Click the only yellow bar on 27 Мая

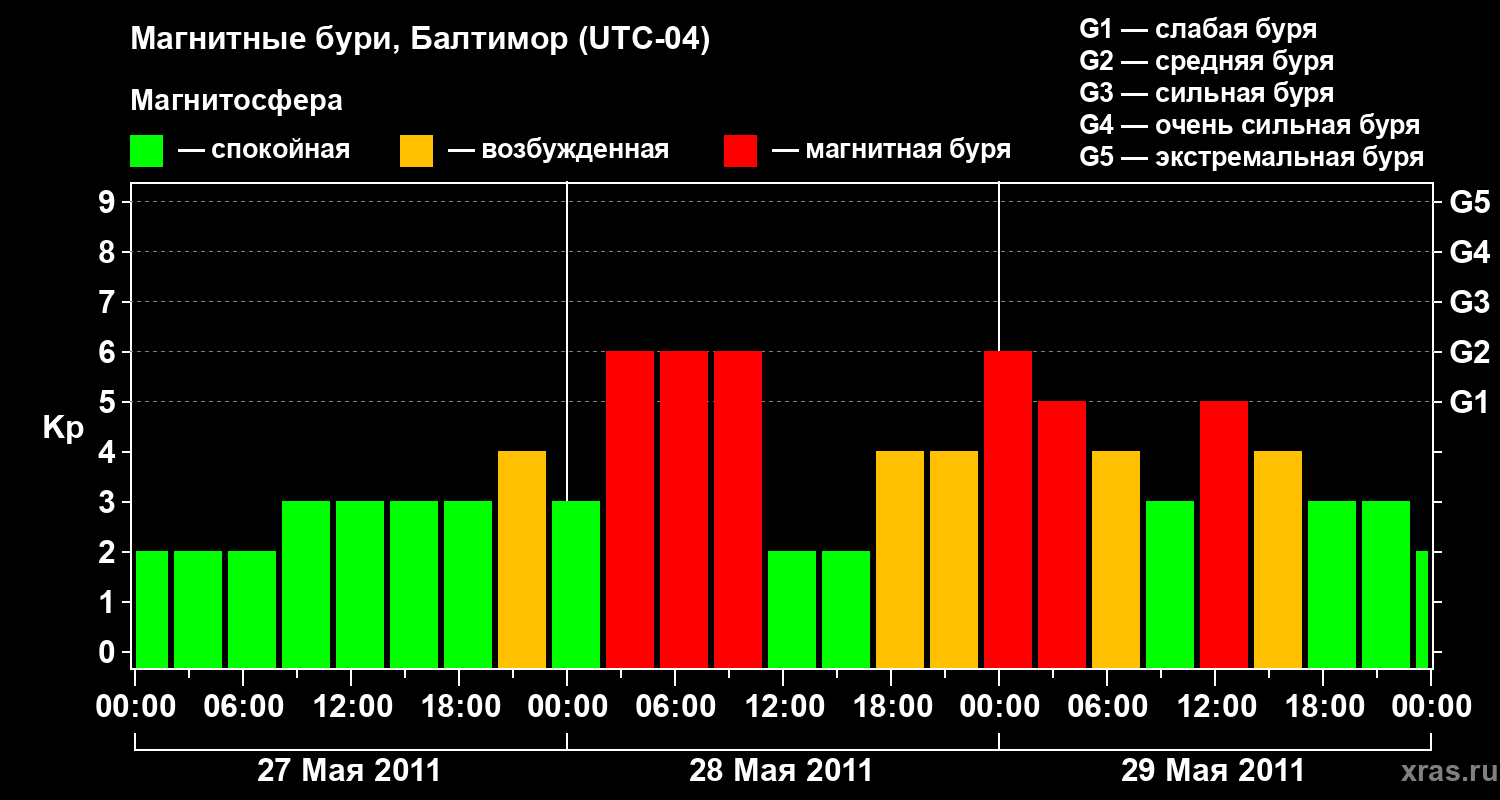(x=522, y=559)
